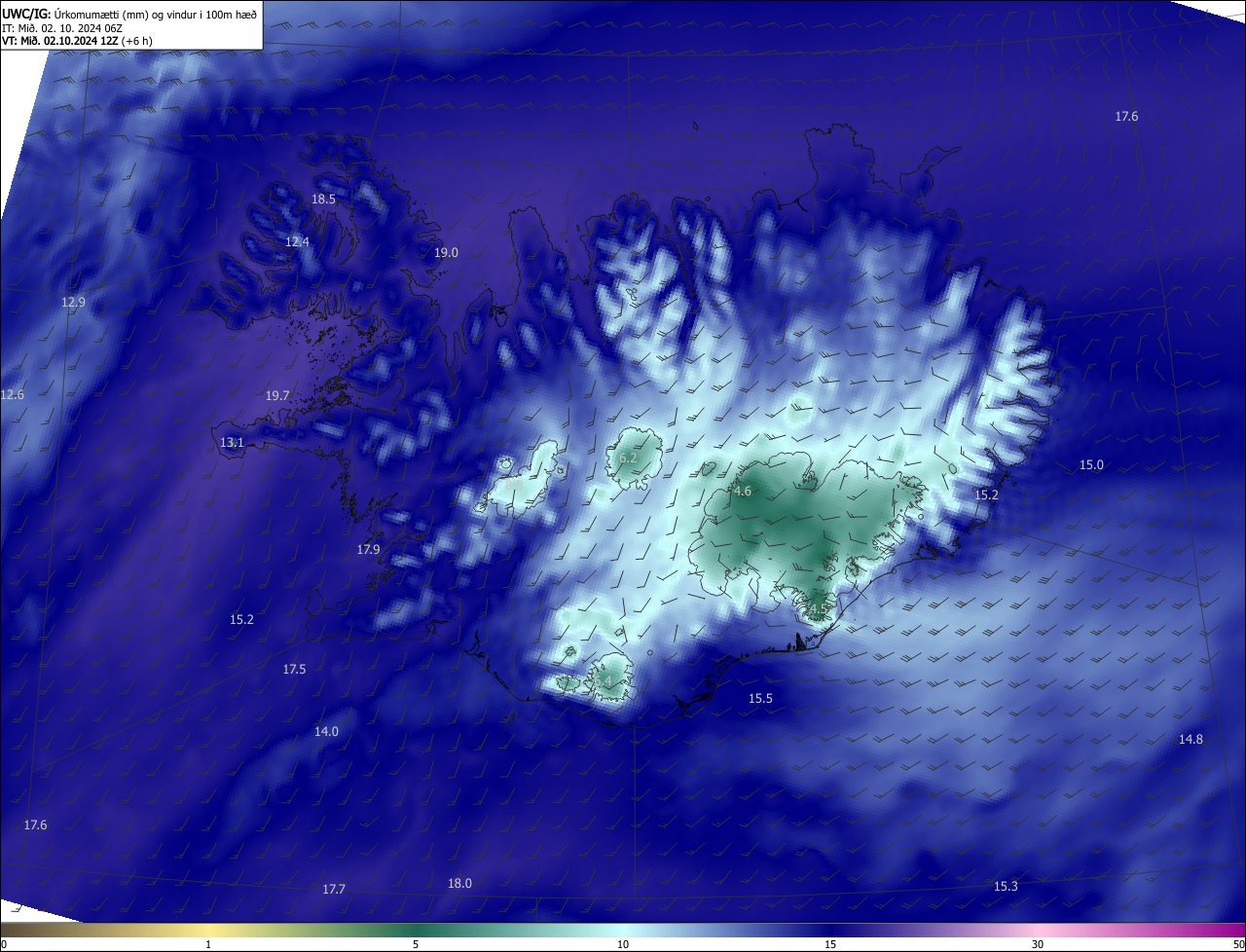Click the 12.6 value label
Screen dimensions: 1246x952
12,394
